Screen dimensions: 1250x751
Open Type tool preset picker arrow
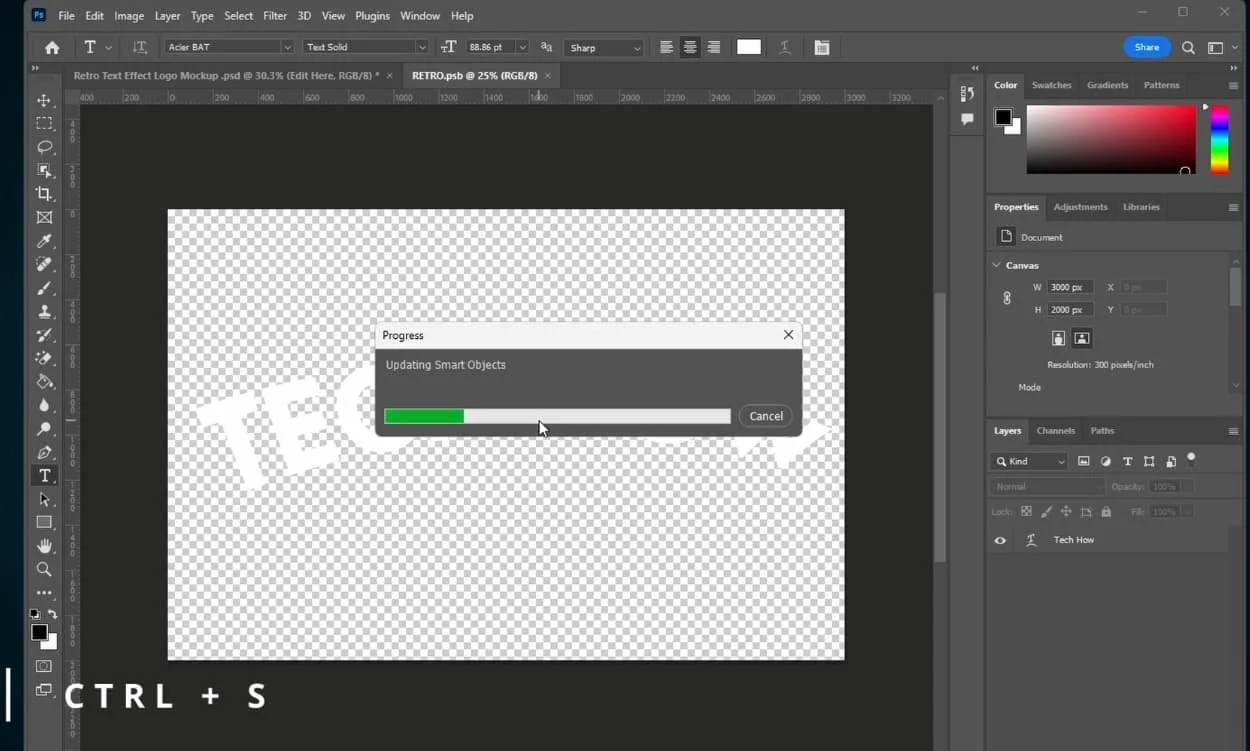pyautogui.click(x=108, y=47)
